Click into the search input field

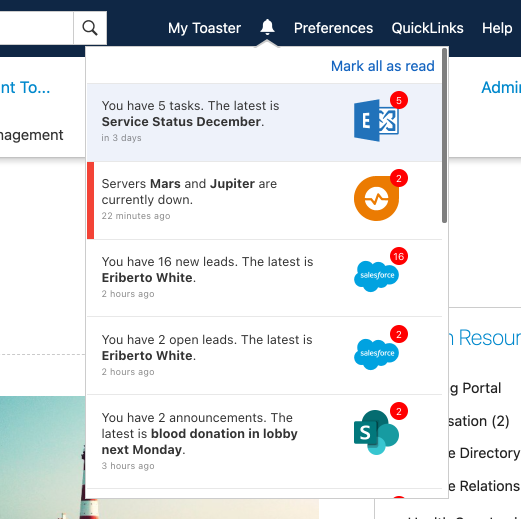point(36,28)
